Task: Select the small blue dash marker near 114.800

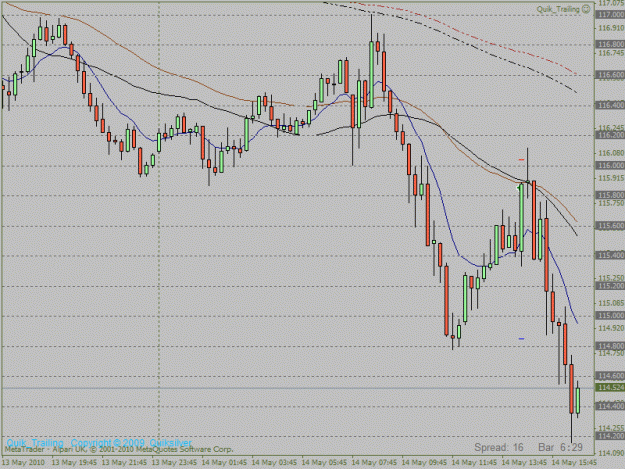Action: (521, 339)
